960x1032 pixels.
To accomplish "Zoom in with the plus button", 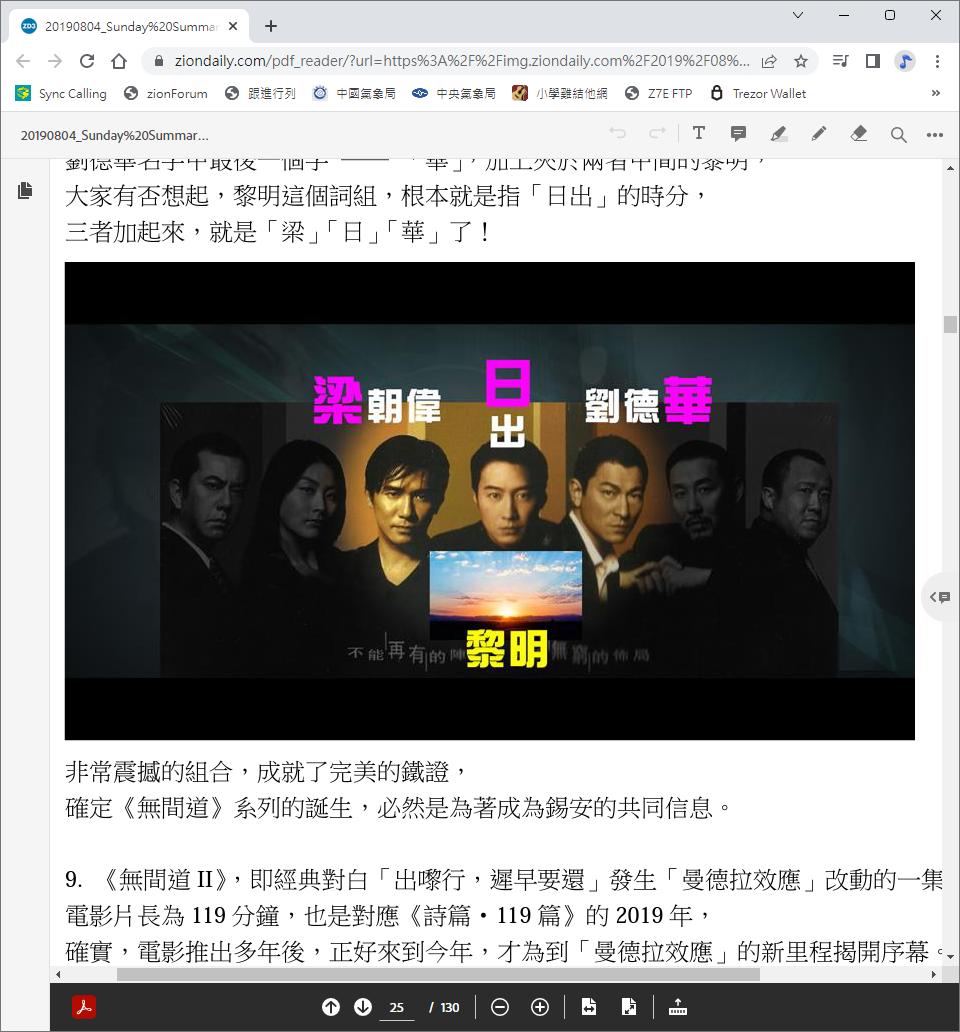I will tap(540, 1007).
